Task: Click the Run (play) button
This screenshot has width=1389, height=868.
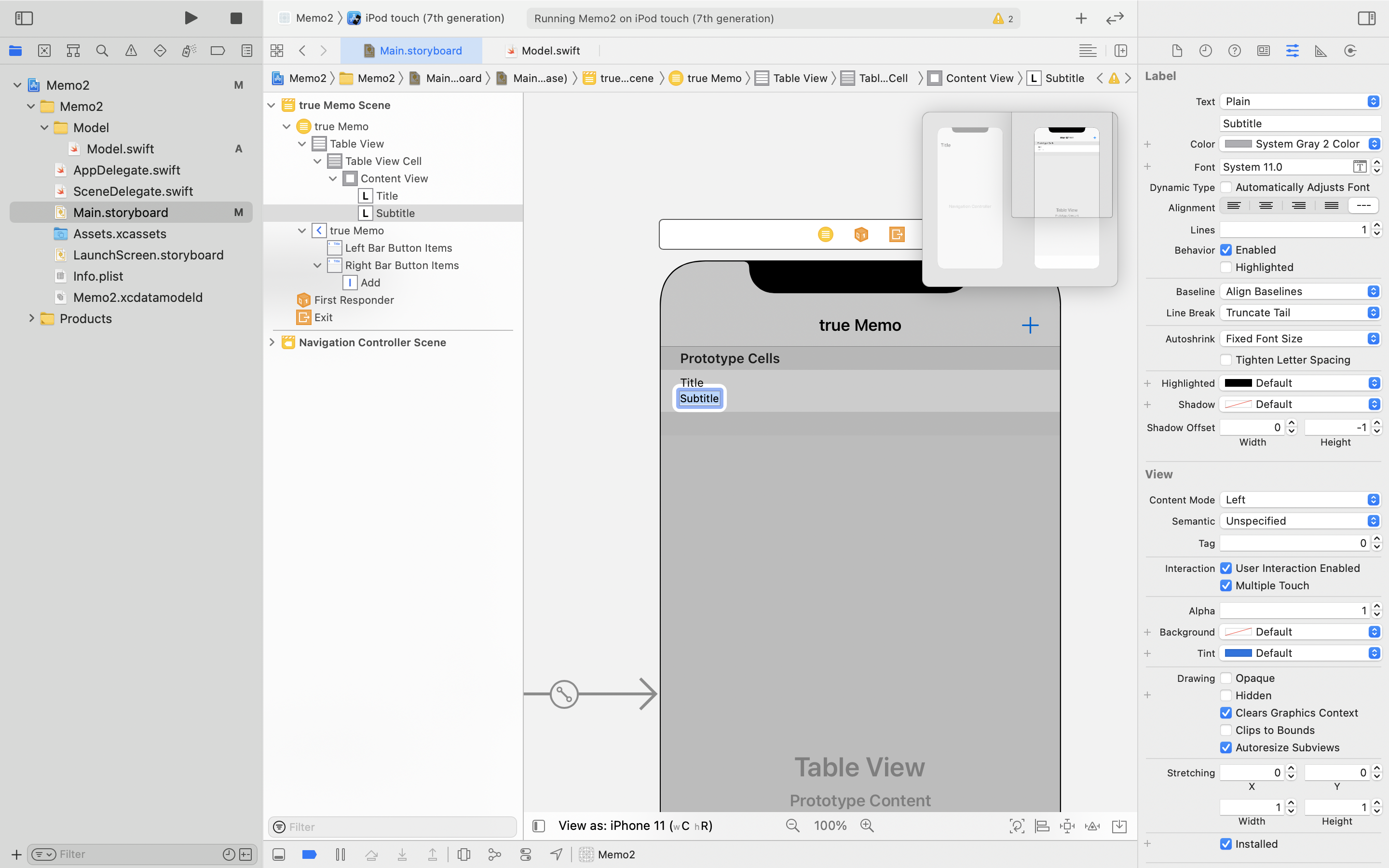Action: pyautogui.click(x=191, y=18)
